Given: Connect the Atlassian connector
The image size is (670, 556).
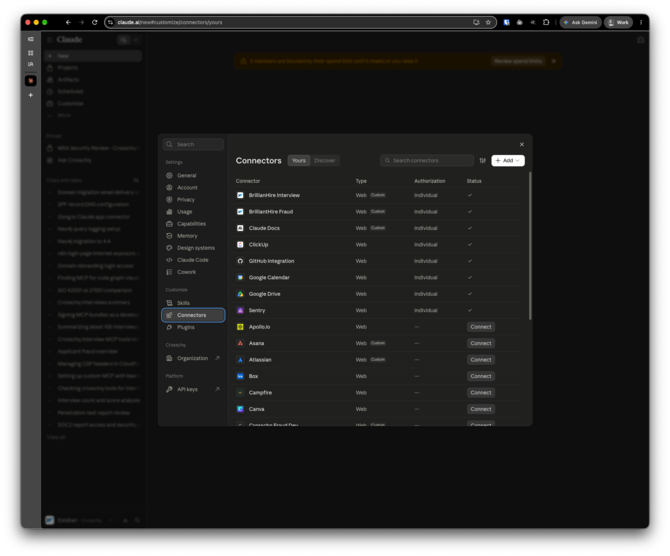Looking at the screenshot, I should [x=481, y=360].
